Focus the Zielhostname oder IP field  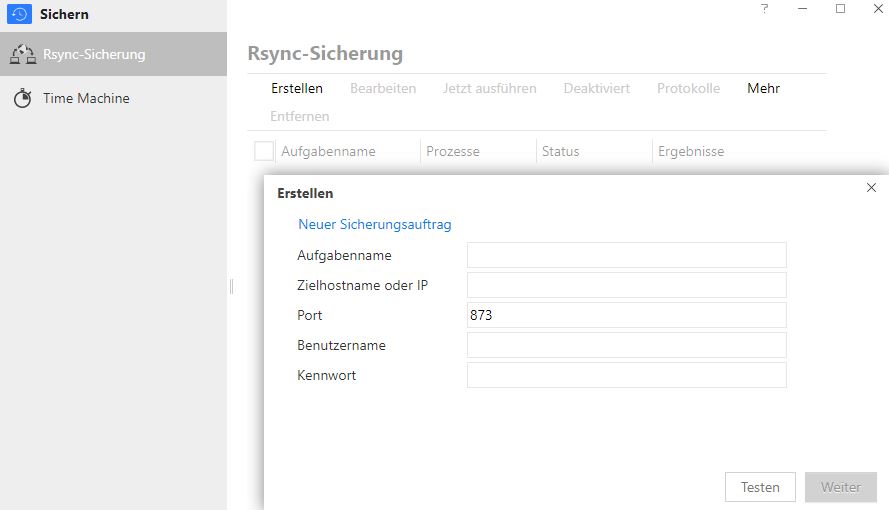pyautogui.click(x=626, y=285)
